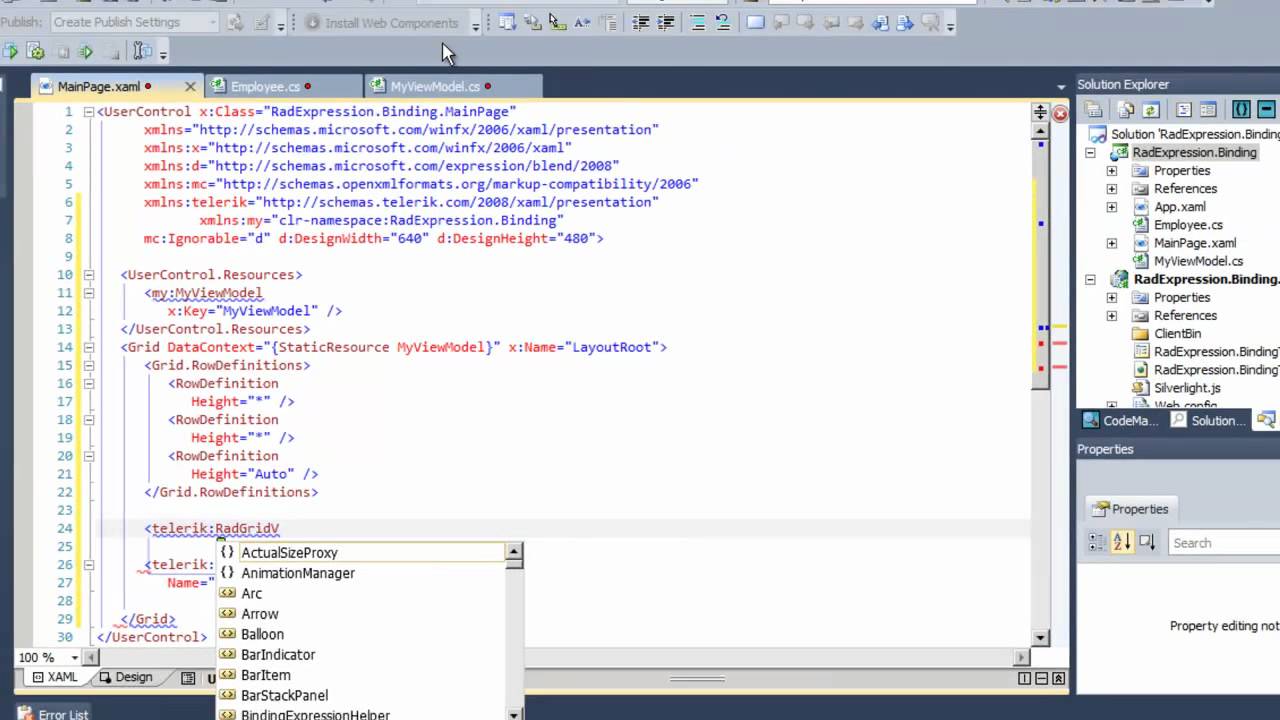Image resolution: width=1280 pixels, height=720 pixels.
Task: Select Silverlight.js in Solution Explorer
Action: (x=1187, y=388)
